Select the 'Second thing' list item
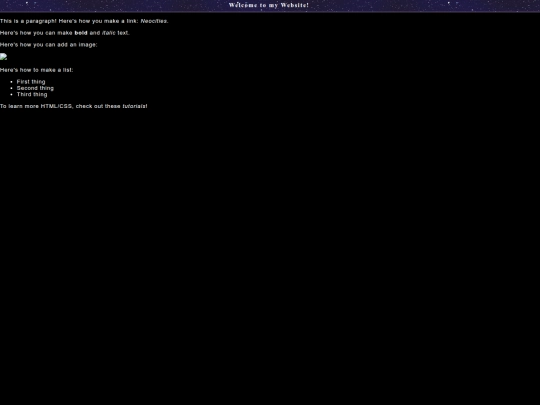 [35, 88]
